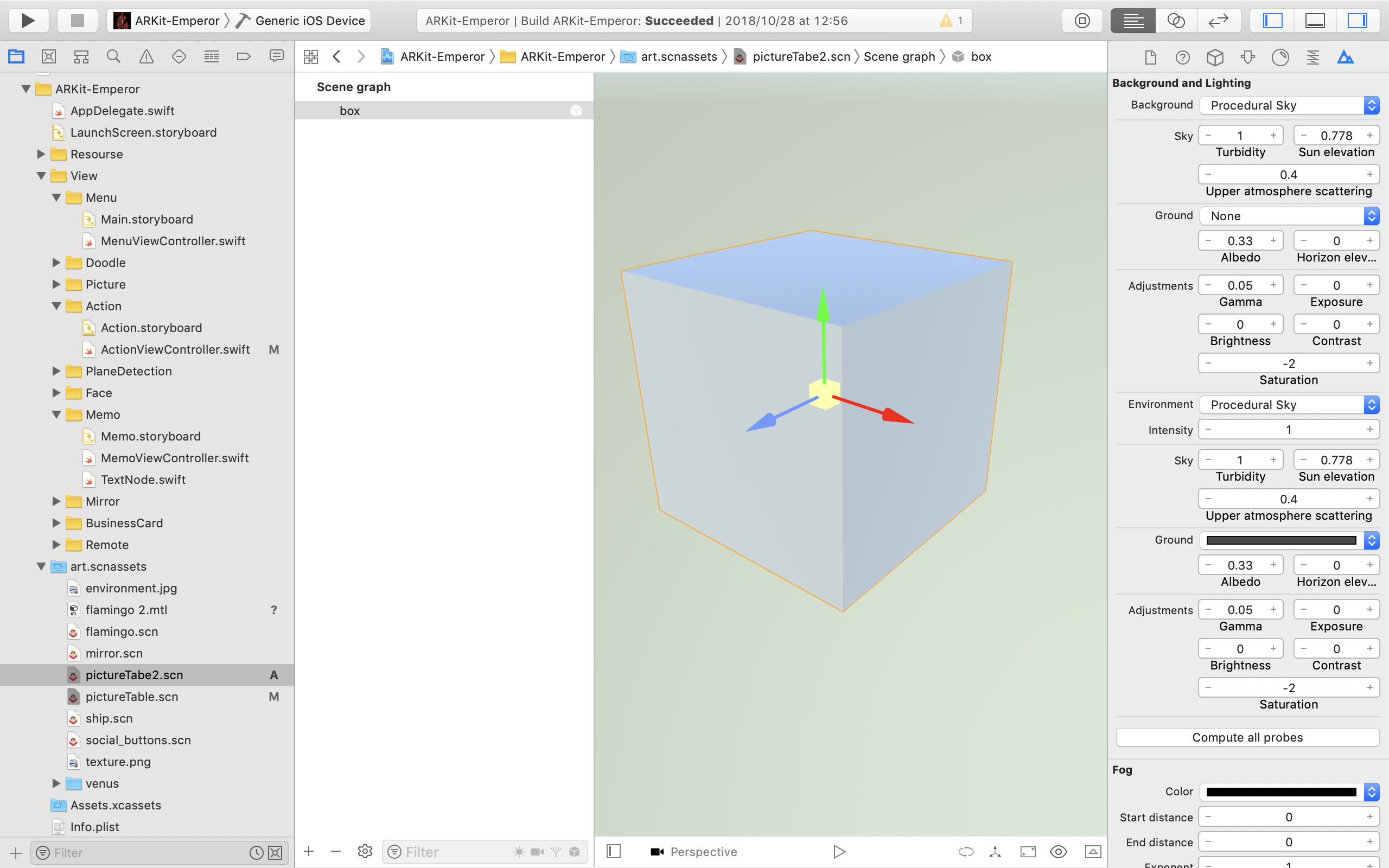
Task: Toggle visibility of box scene node
Action: [577, 110]
